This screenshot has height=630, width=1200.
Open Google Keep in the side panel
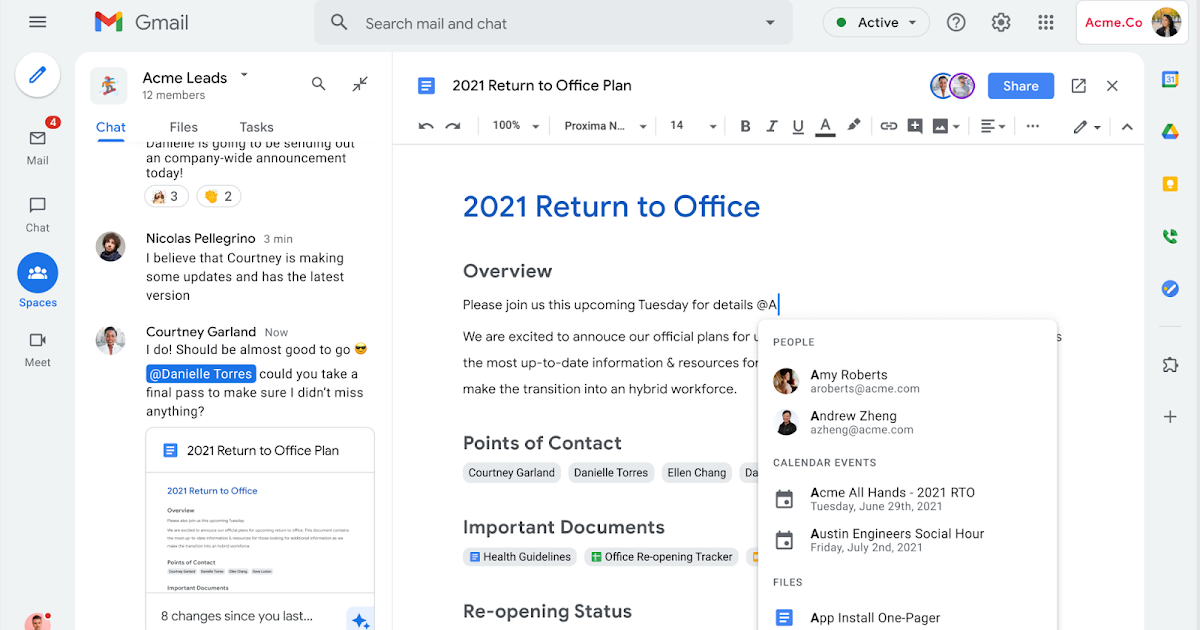(1170, 184)
